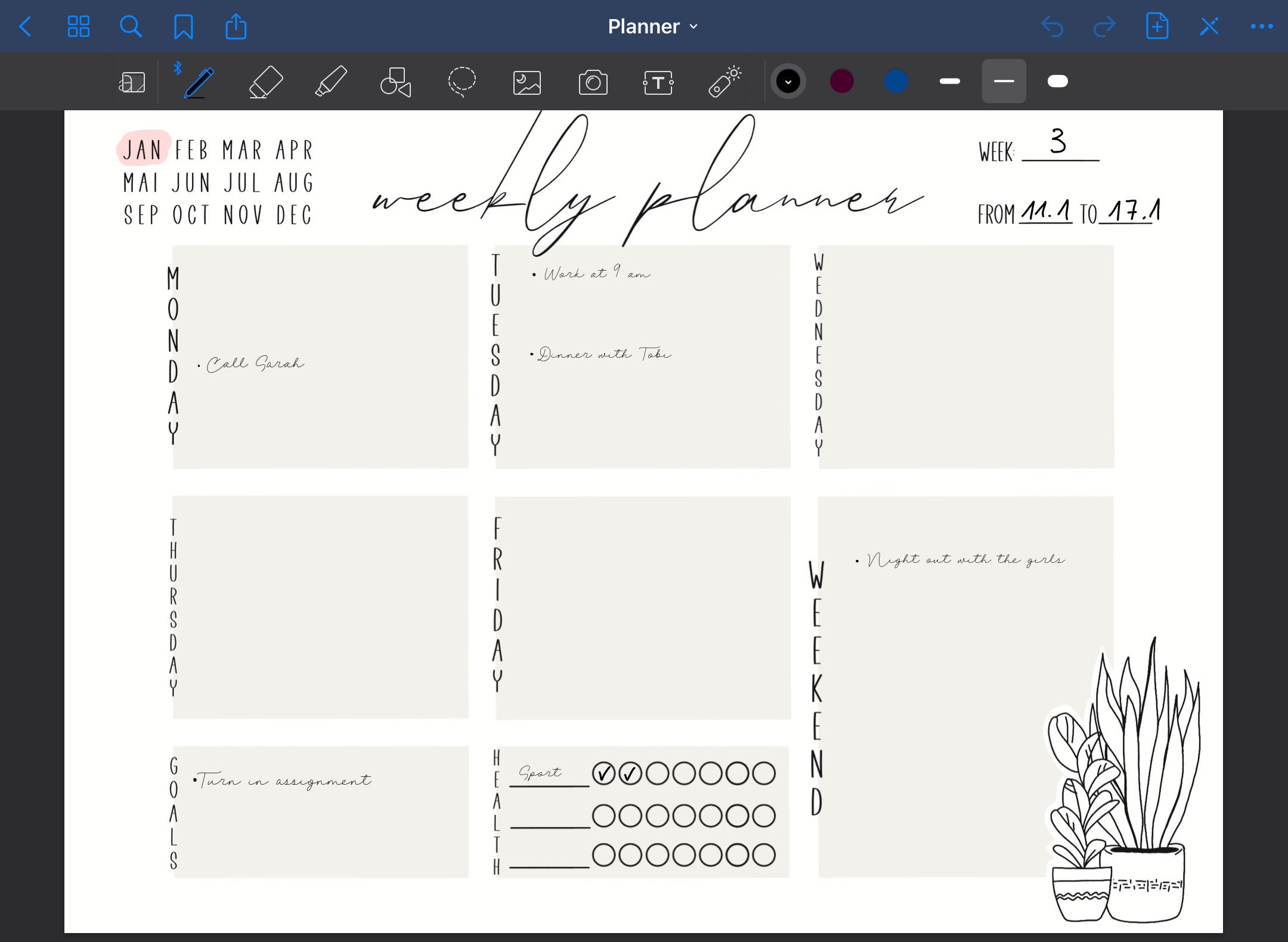Insert an image from the photo library
This screenshot has width=1288, height=942.
coord(528,82)
